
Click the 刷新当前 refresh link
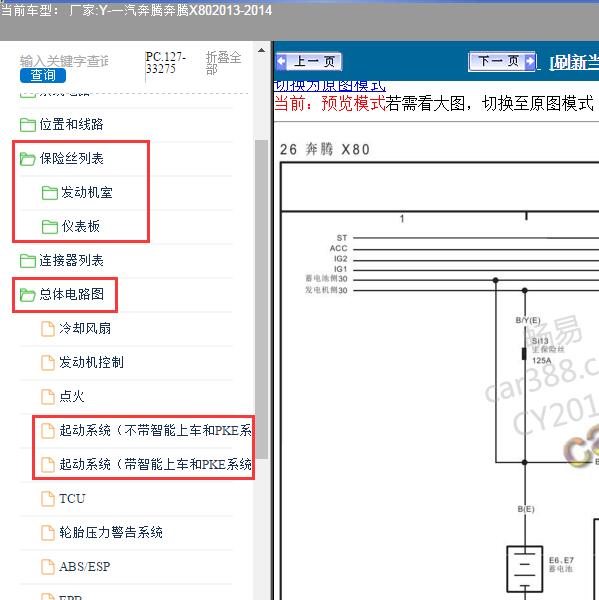coord(574,62)
